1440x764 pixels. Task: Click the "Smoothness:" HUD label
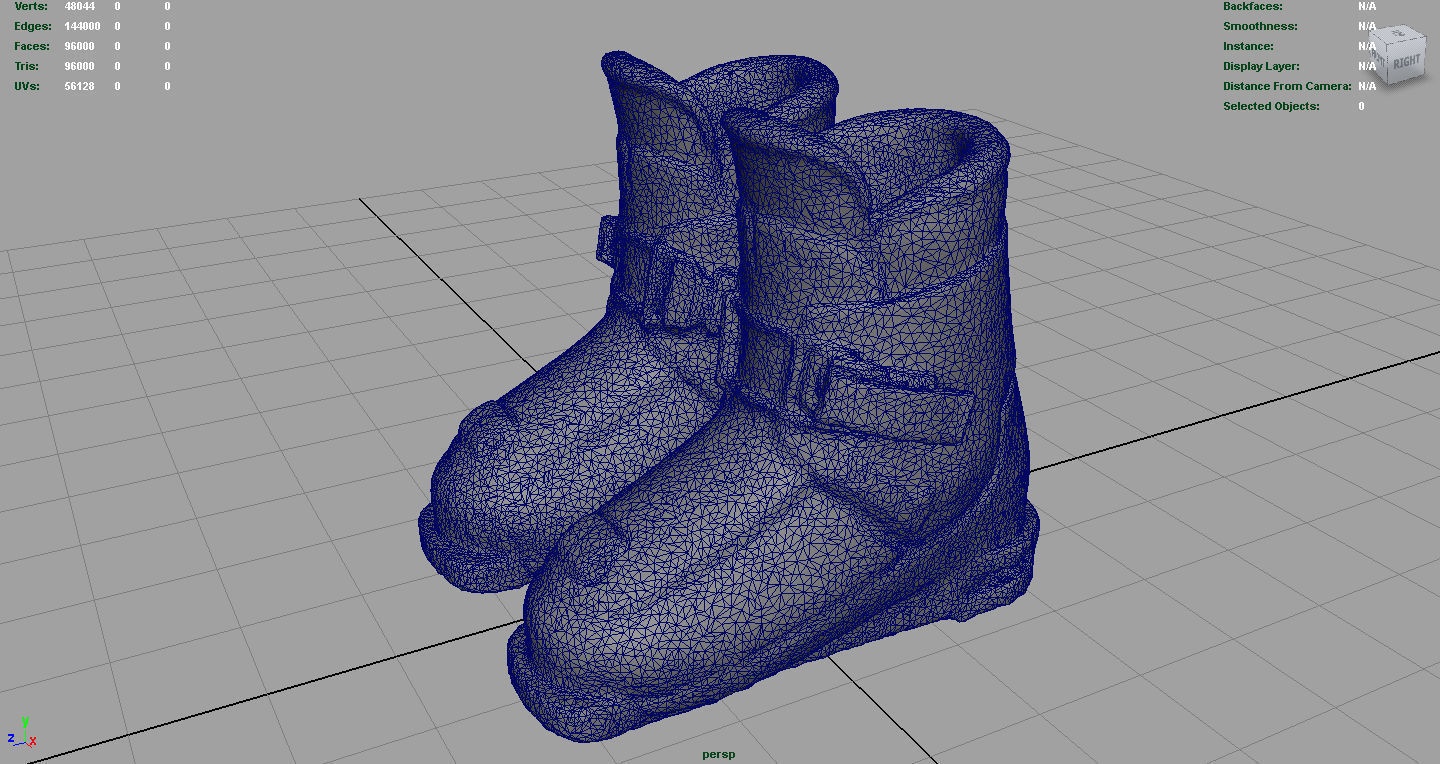click(1260, 26)
